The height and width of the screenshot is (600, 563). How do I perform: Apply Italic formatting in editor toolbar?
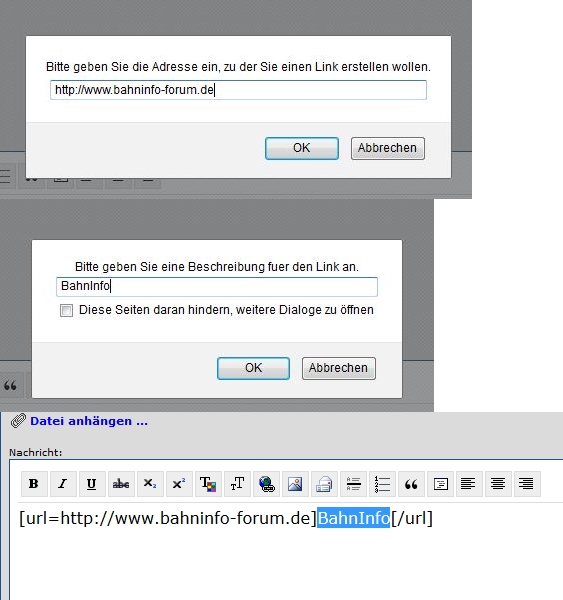(63, 484)
